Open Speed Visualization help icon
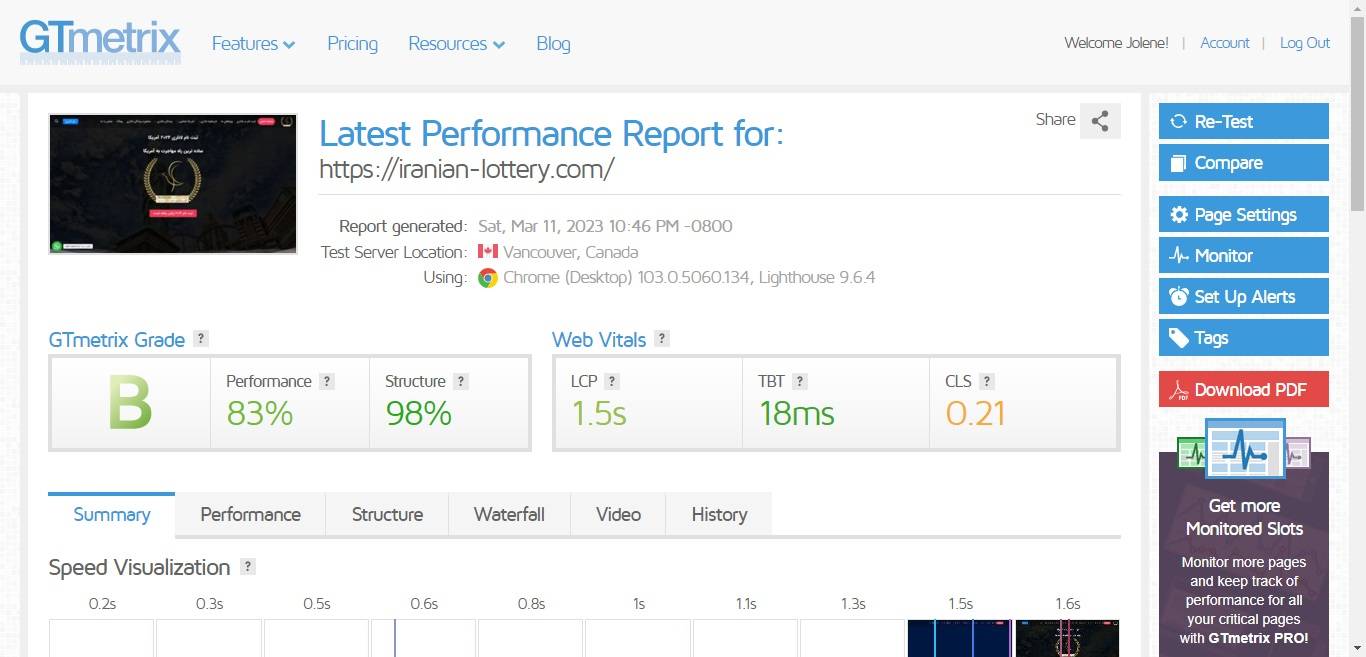 [x=248, y=566]
